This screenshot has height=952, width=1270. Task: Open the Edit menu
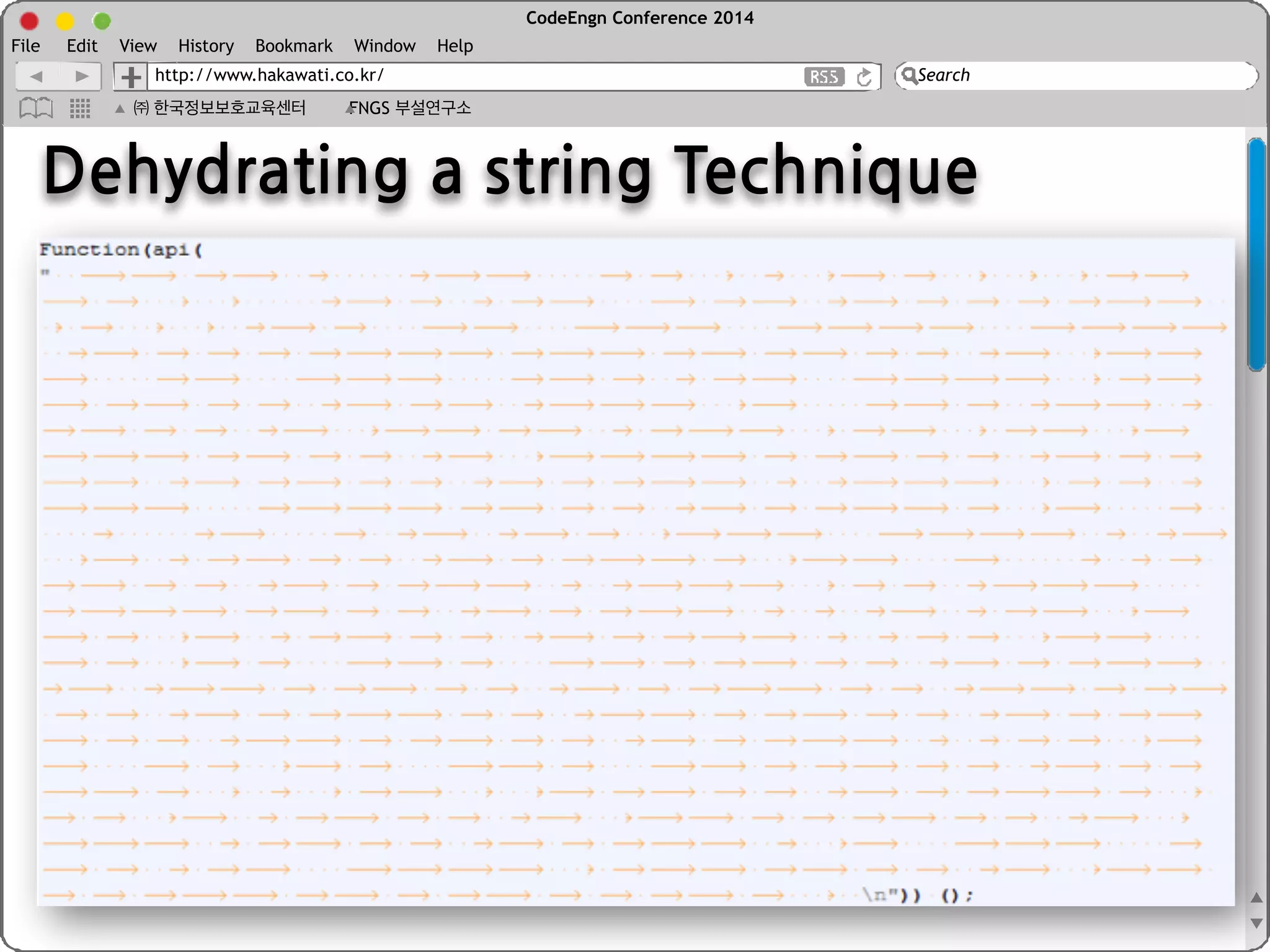(x=82, y=46)
